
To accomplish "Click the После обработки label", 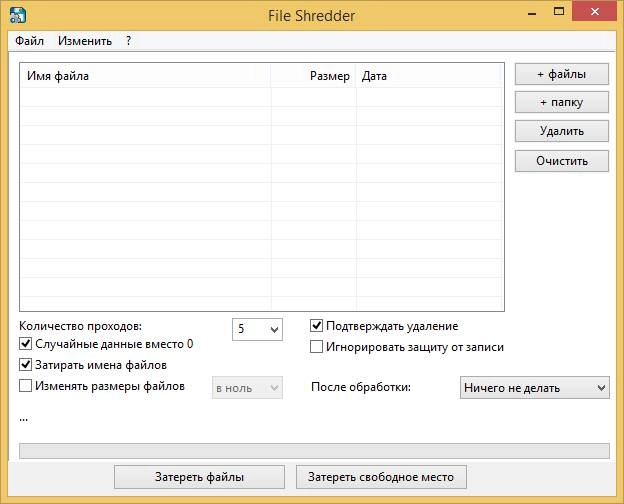I will pos(361,387).
